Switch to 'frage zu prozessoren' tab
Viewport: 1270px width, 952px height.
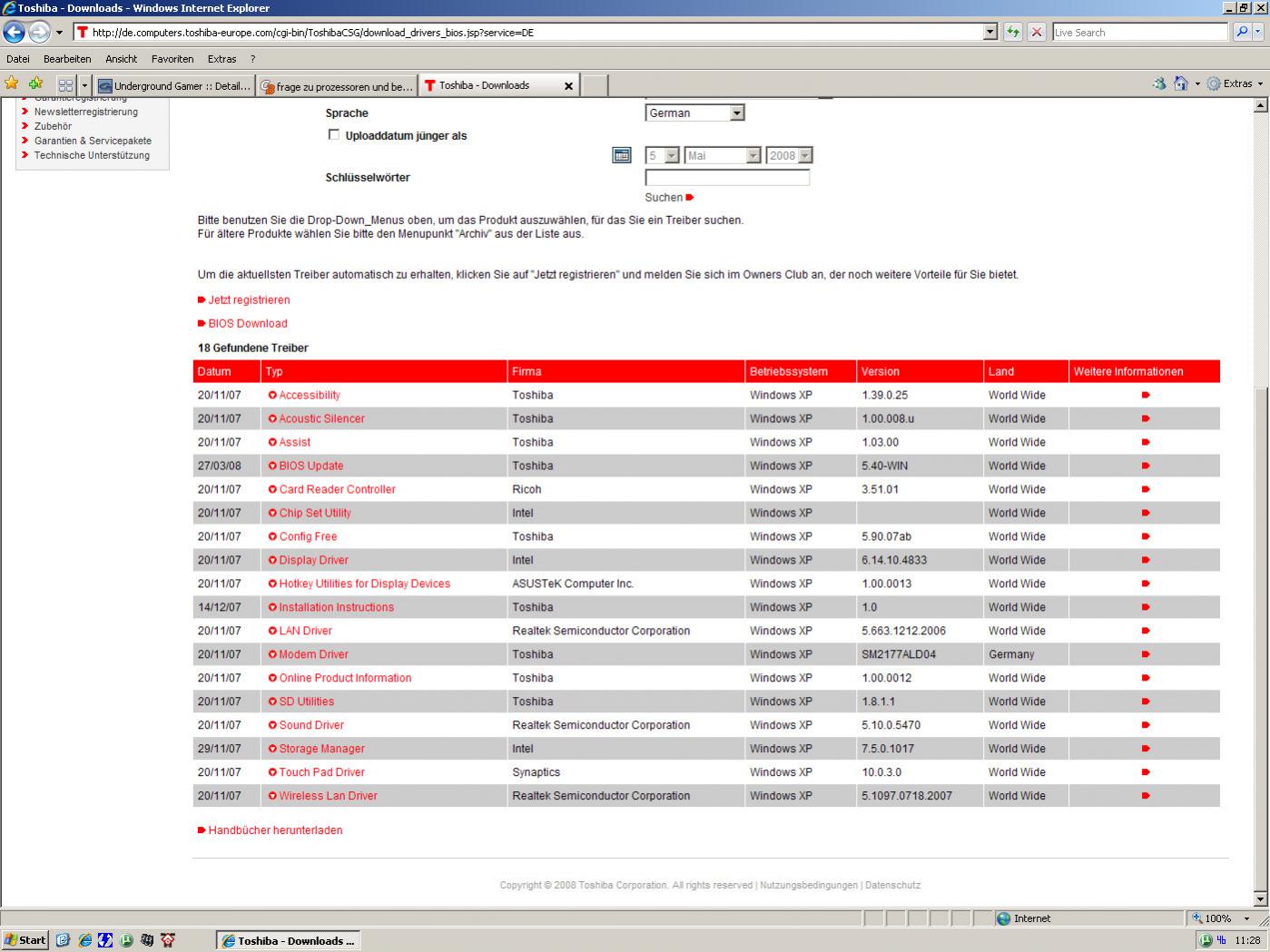(x=337, y=86)
